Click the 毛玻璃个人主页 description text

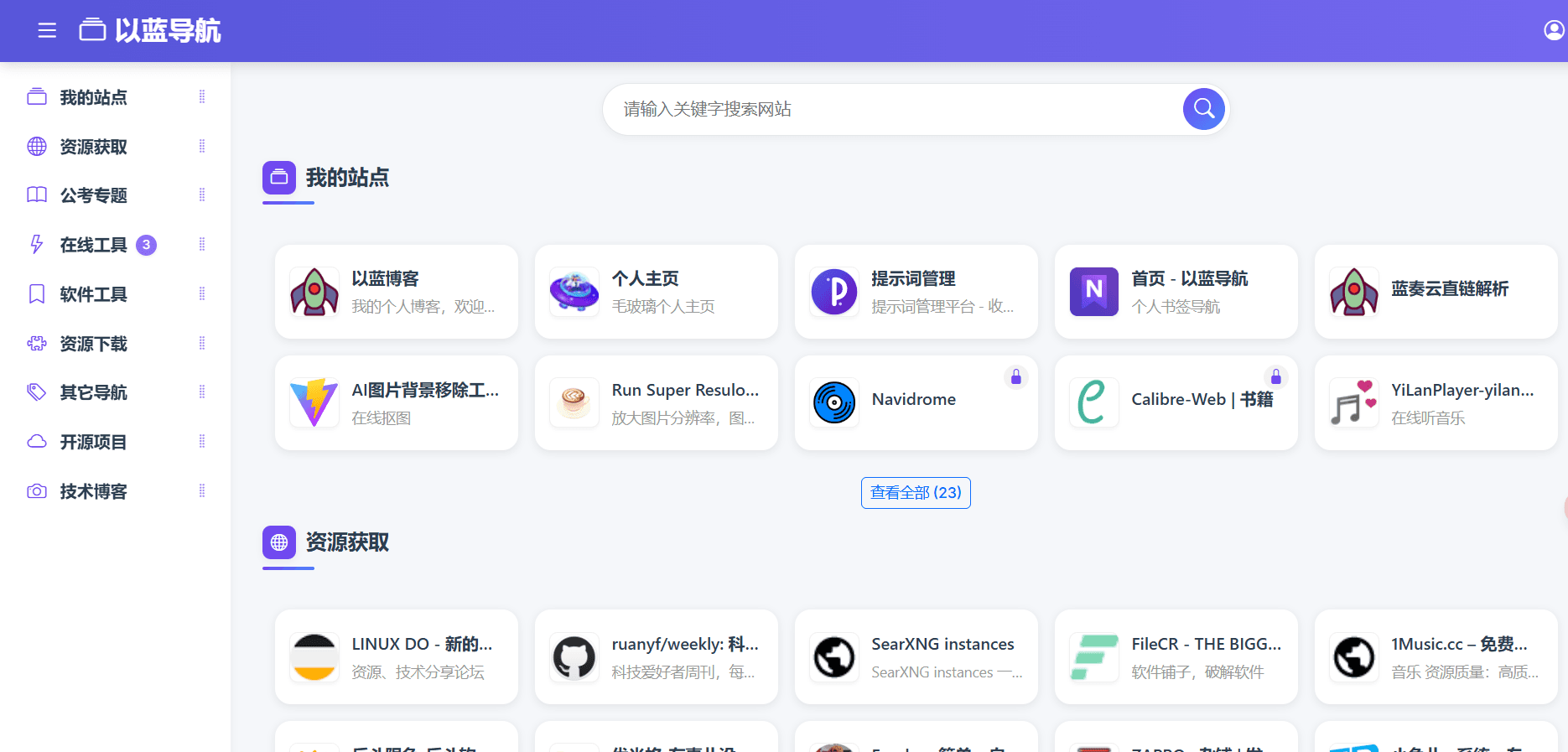[663, 307]
